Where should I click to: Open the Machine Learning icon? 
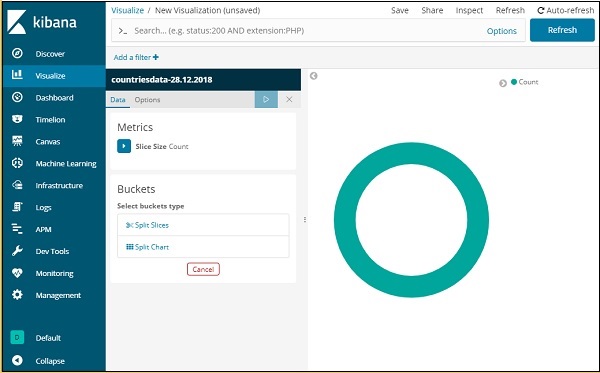tap(17, 163)
